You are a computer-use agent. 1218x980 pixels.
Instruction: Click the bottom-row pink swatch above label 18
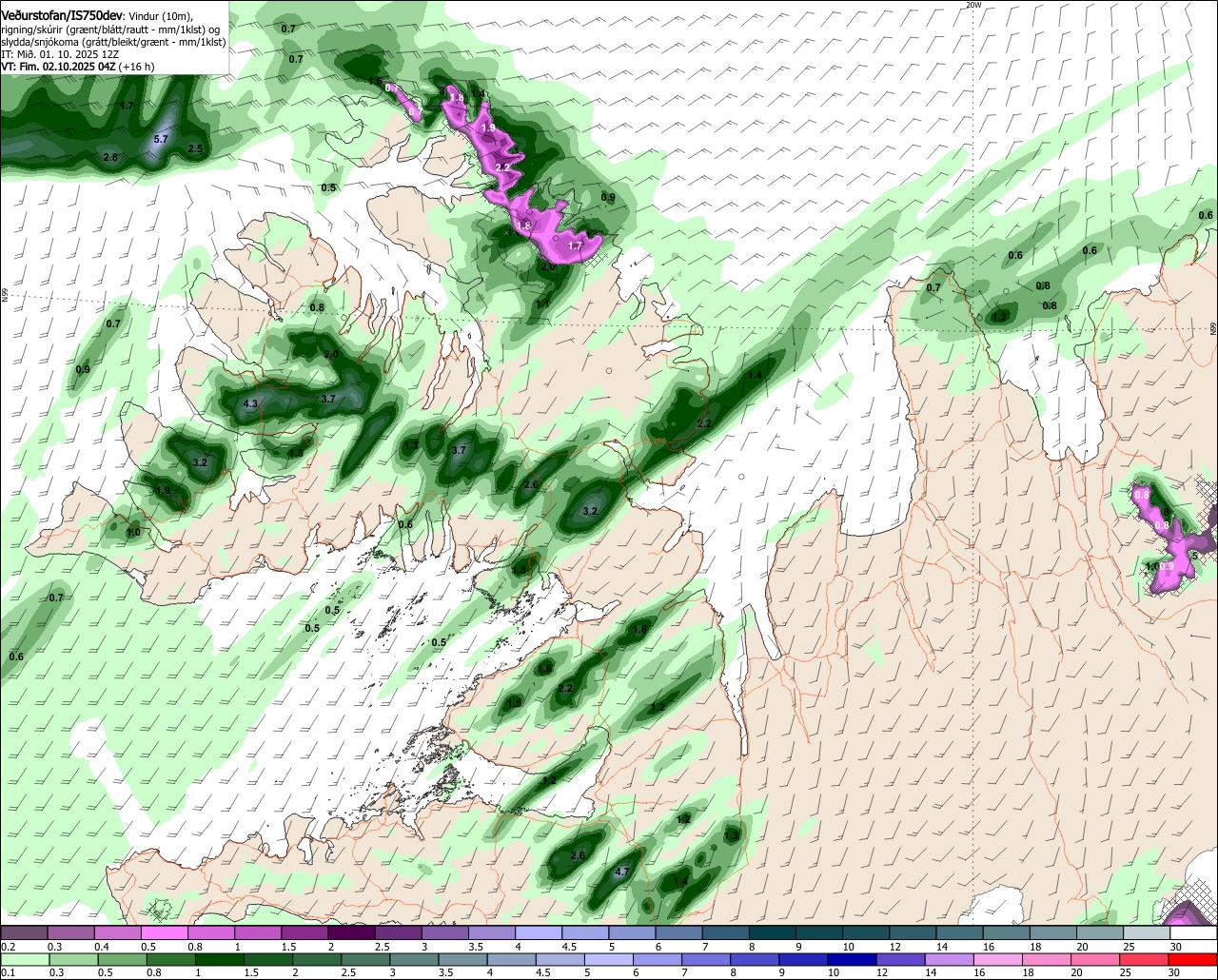click(1048, 960)
